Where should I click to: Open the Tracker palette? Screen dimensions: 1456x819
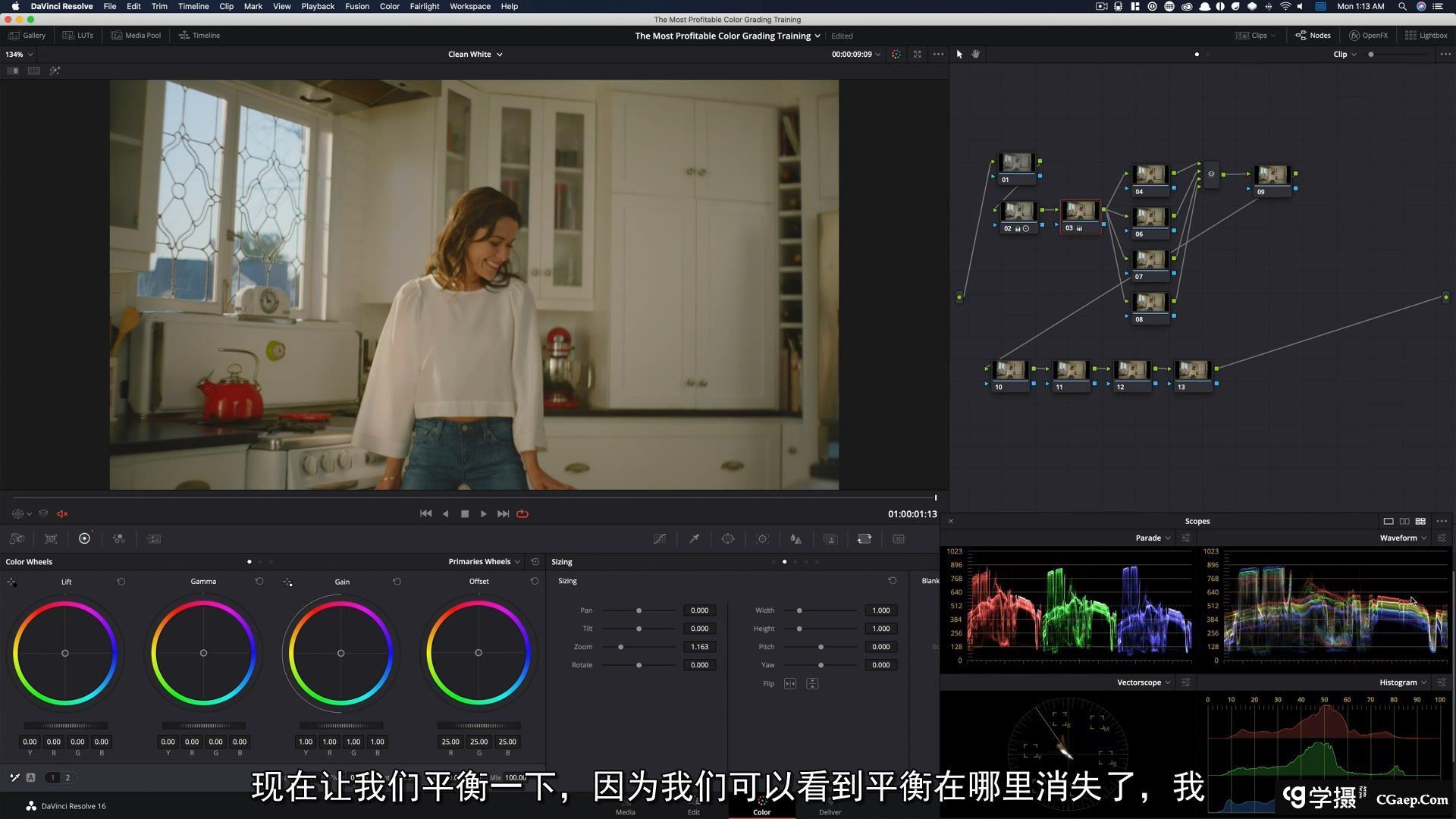click(x=763, y=538)
